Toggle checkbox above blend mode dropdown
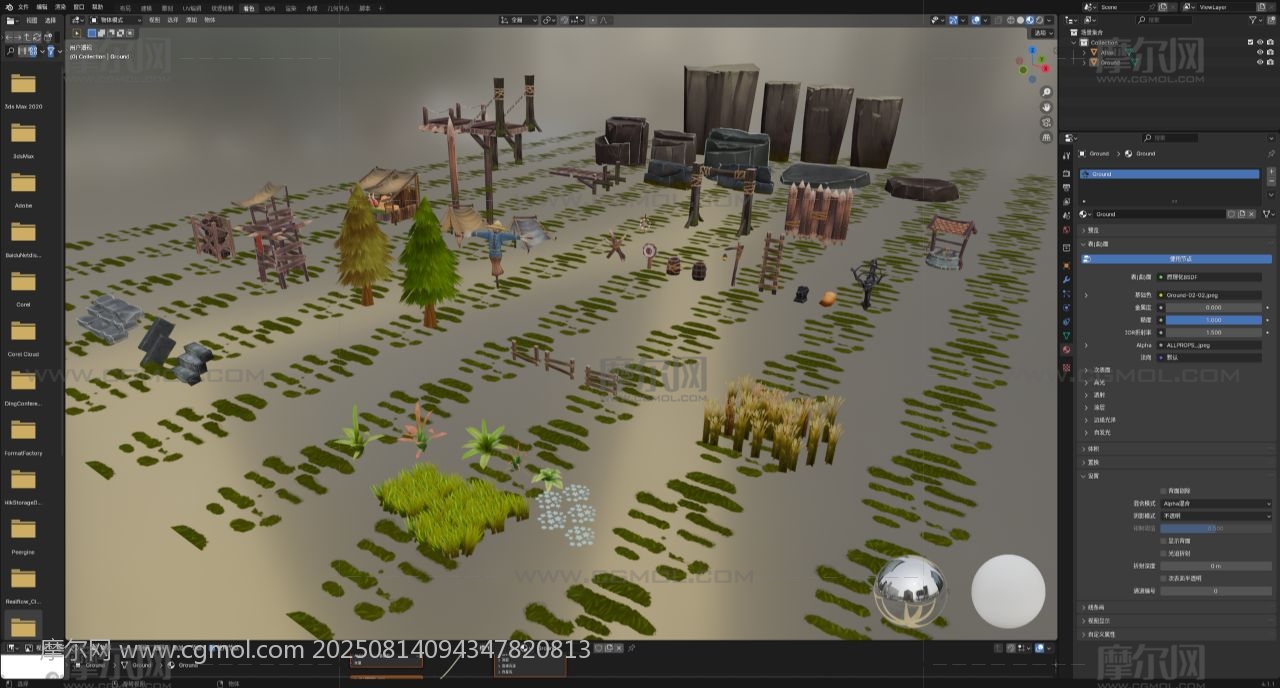Screen dimensions: 1280x688 (x=1163, y=491)
